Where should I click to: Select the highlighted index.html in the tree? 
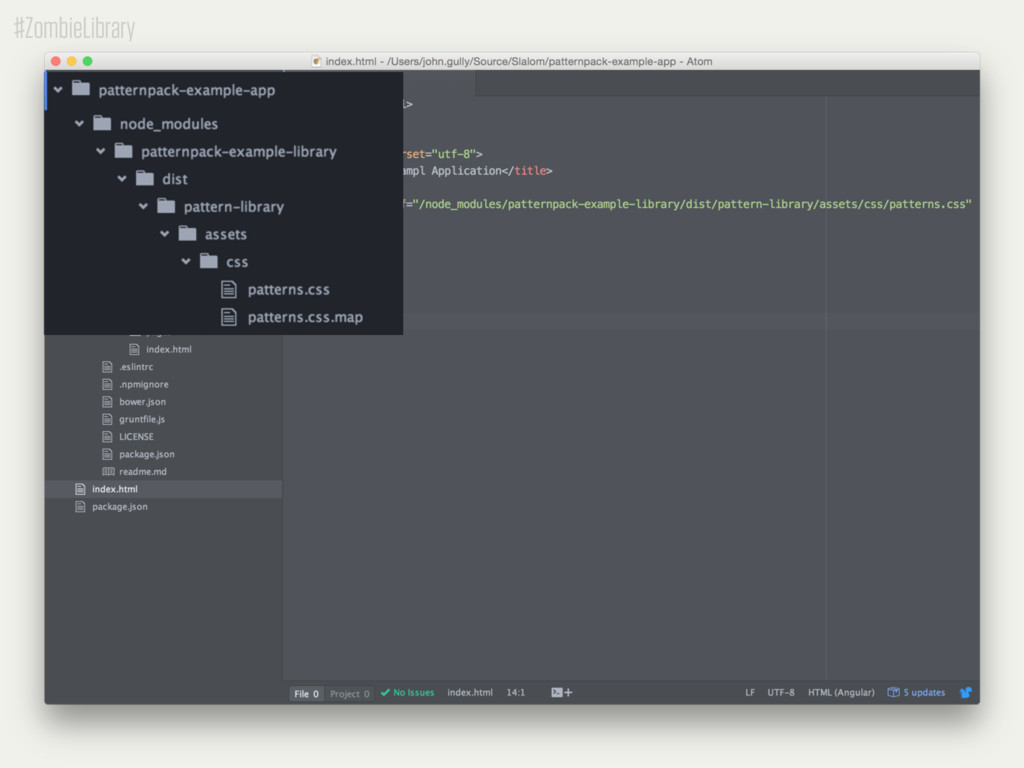coord(163,489)
